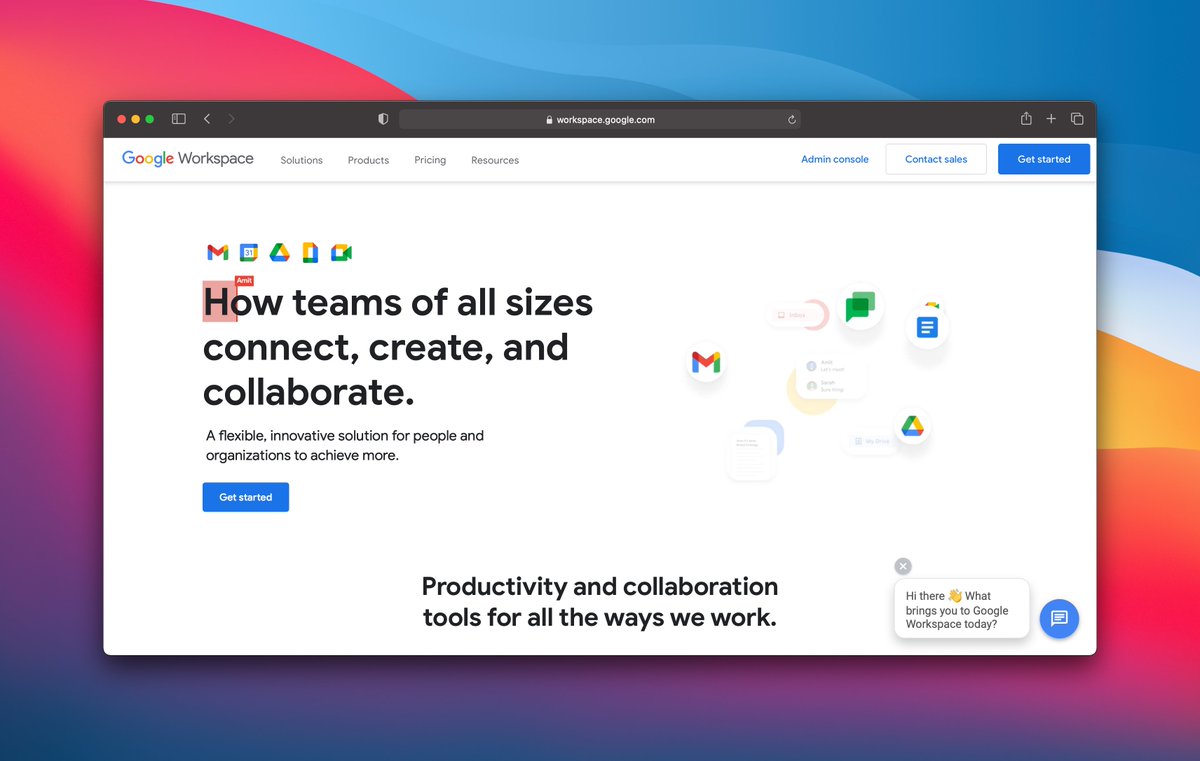The width and height of the screenshot is (1200, 761).
Task: Click the 'Inbox' card in the illustration
Action: click(x=798, y=315)
